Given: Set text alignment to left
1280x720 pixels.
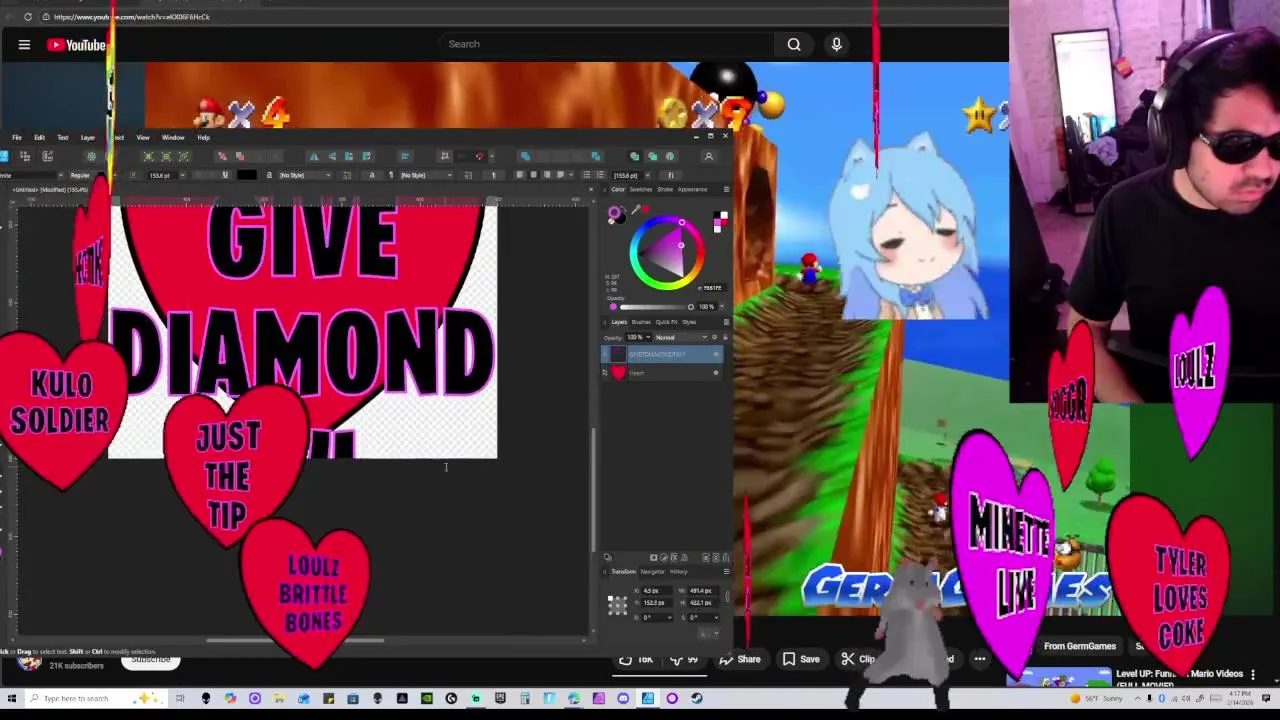Looking at the screenshot, I should pos(520,175).
